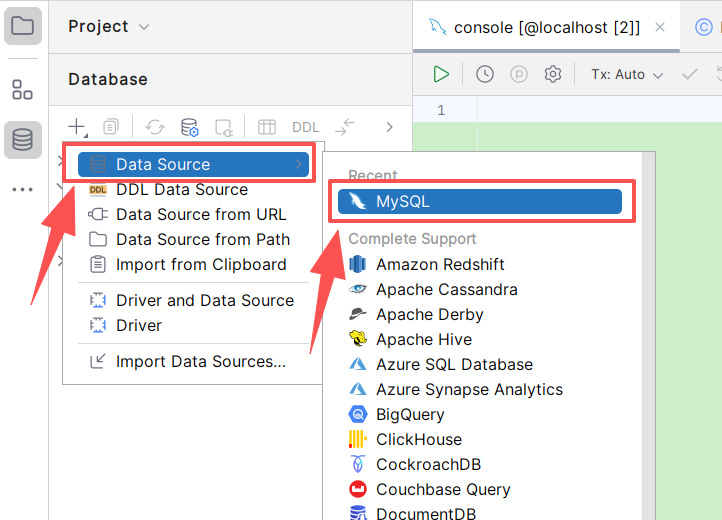Viewport: 722px width, 520px height.
Task: Open the Project view dropdown
Action: click(109, 26)
